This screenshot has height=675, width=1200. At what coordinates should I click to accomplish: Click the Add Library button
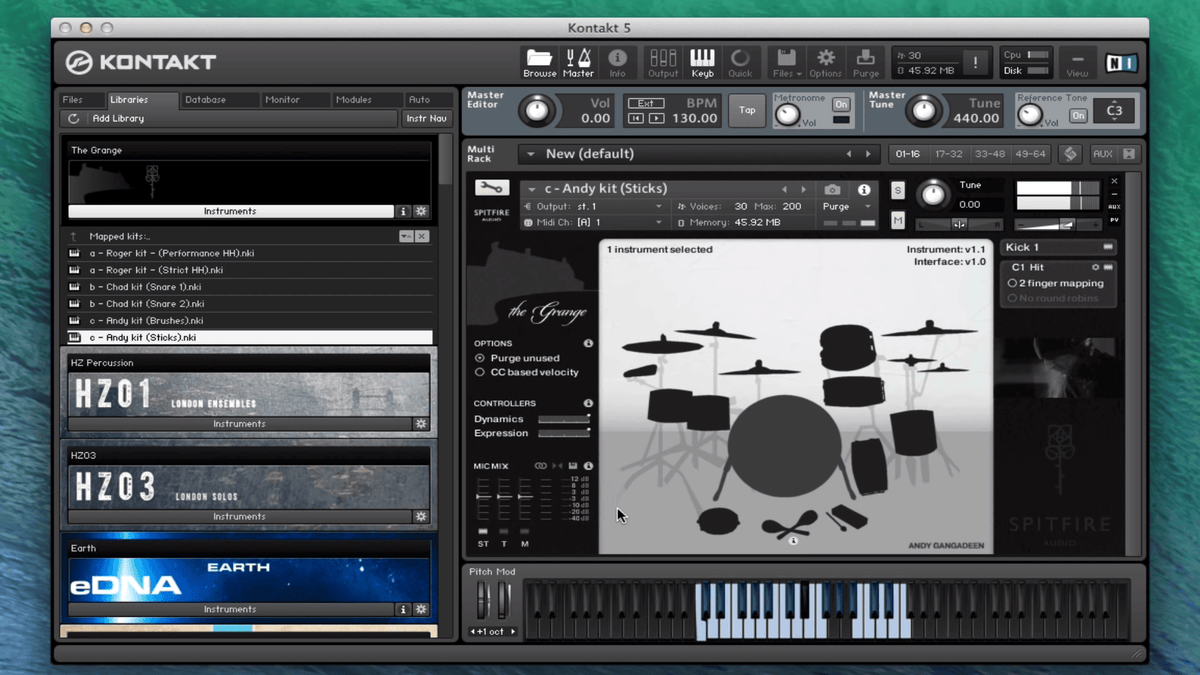(118, 119)
